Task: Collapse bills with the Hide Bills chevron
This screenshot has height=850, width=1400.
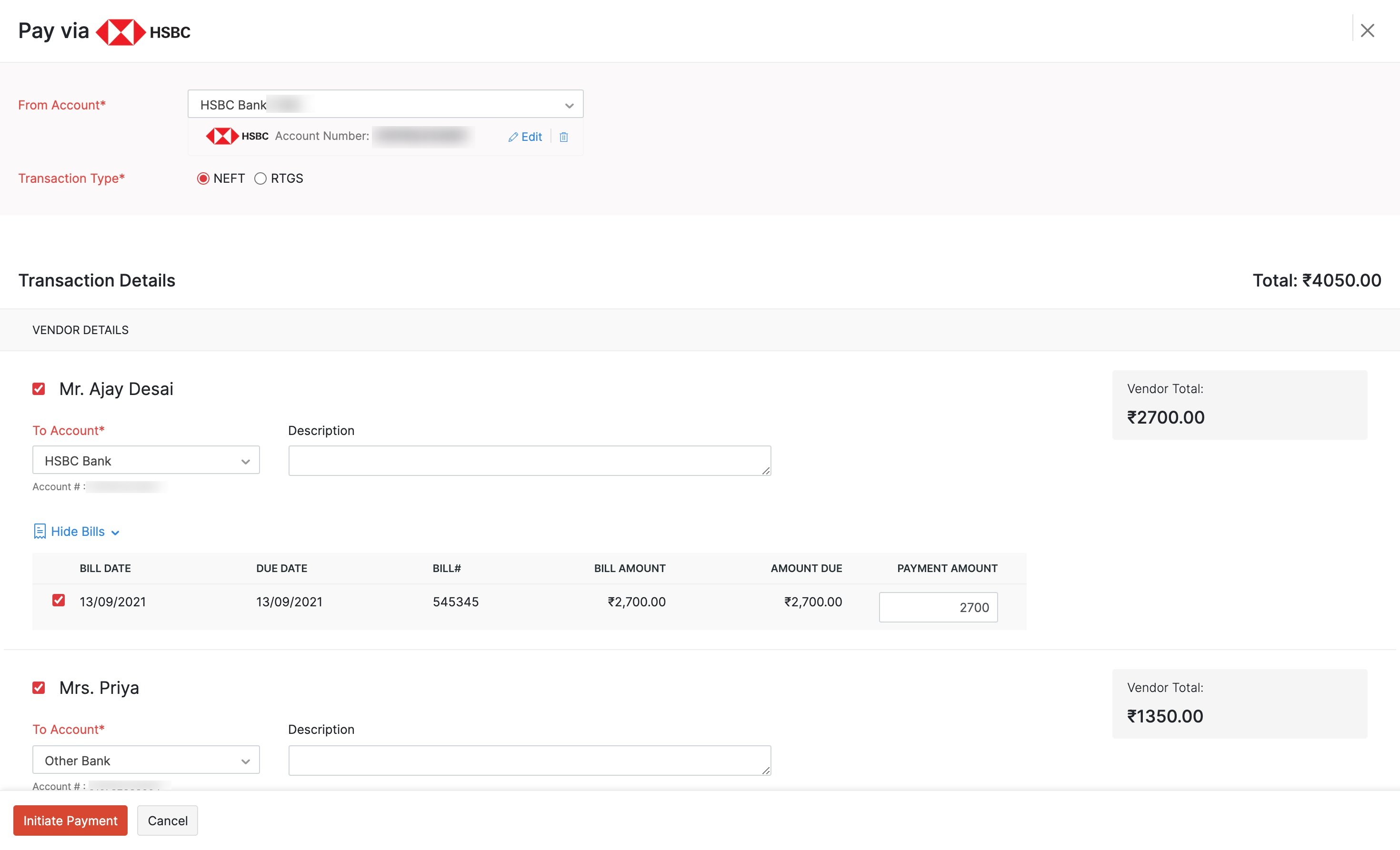Action: [115, 533]
